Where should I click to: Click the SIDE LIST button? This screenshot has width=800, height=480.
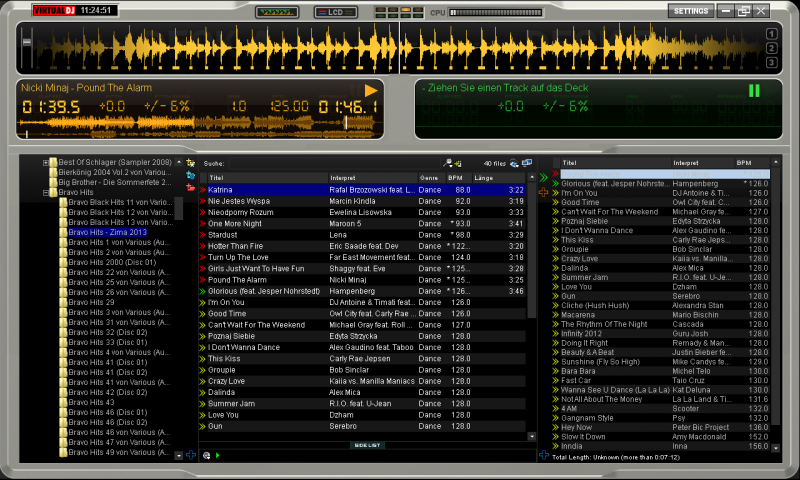click(x=367, y=445)
